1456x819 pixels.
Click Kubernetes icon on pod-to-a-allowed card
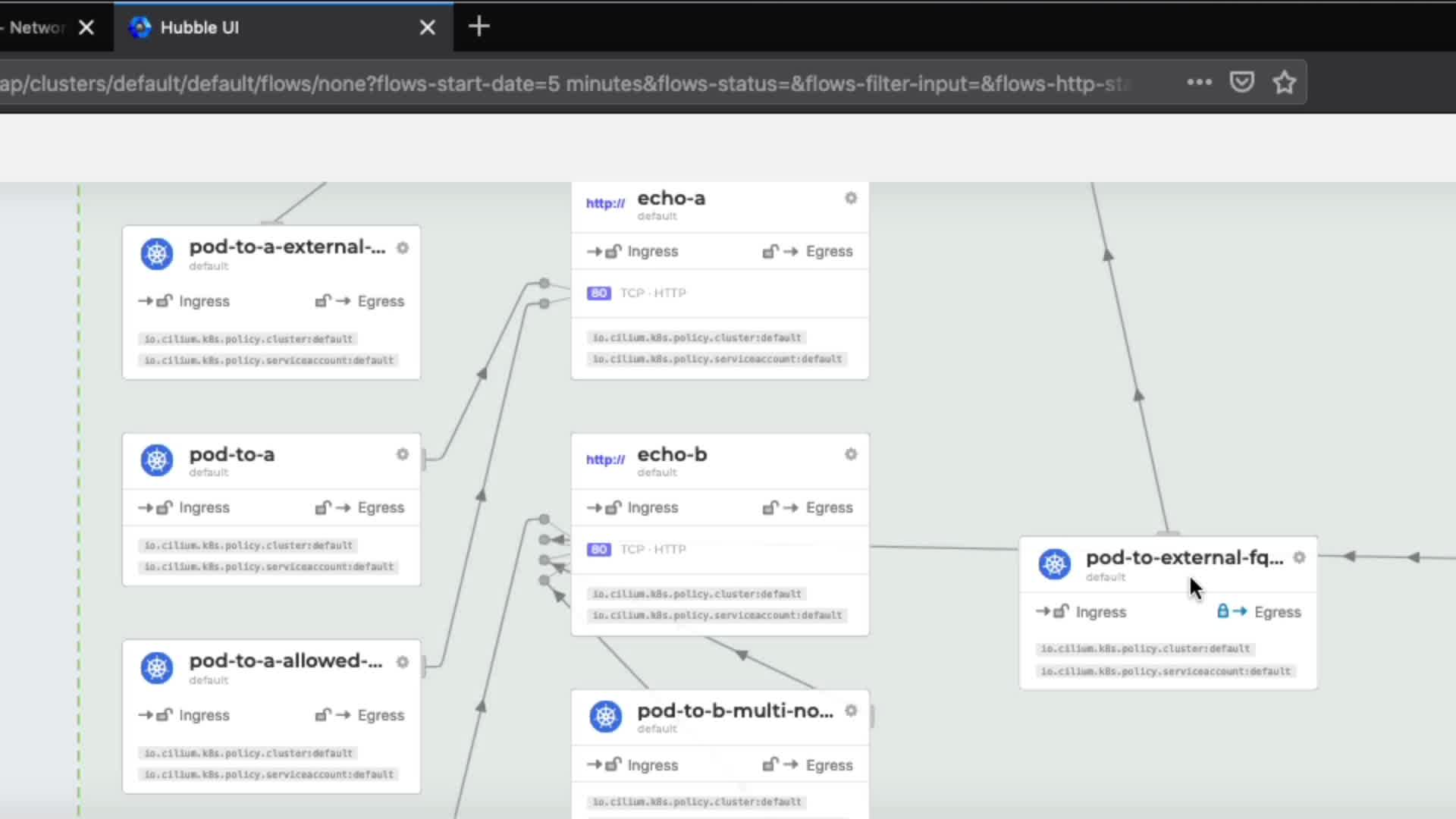pyautogui.click(x=157, y=667)
